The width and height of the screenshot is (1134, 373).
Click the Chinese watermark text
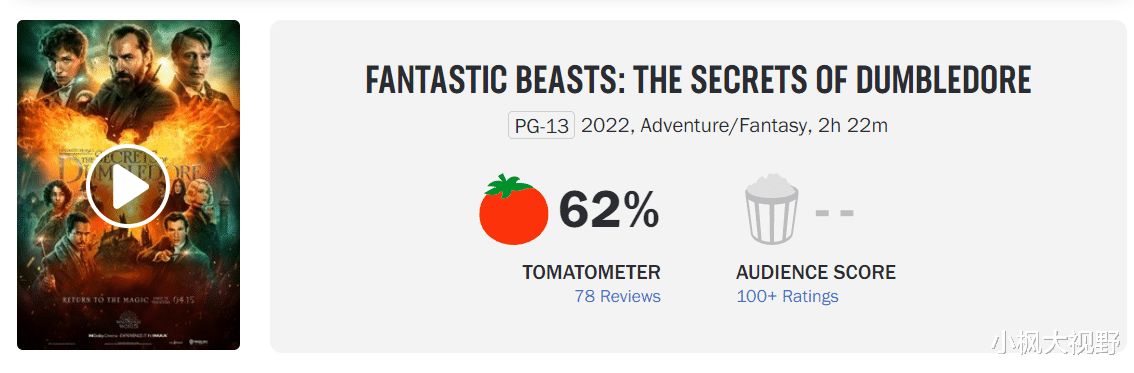1055,345
